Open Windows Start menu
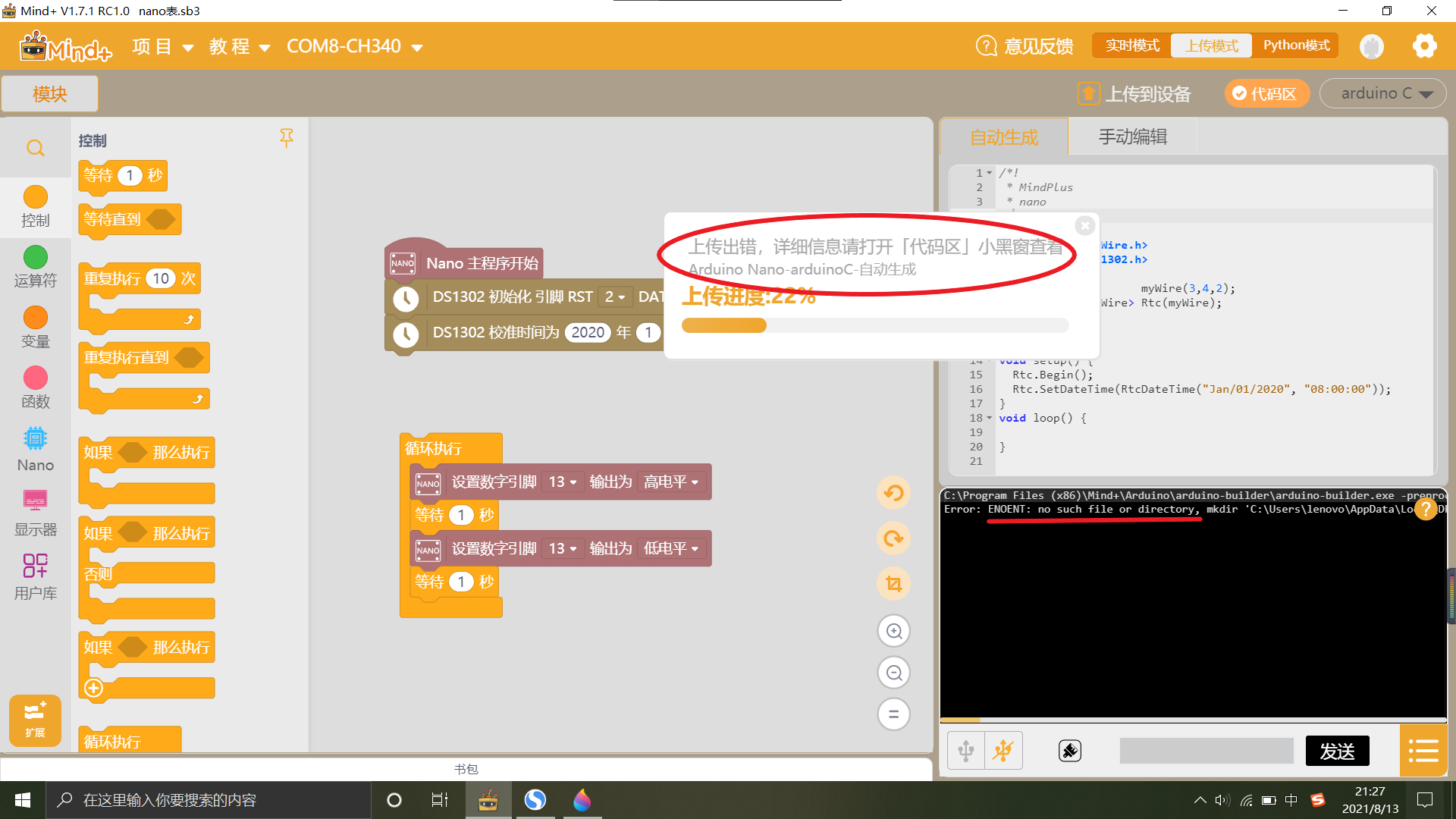This screenshot has width=1456, height=819. pyautogui.click(x=23, y=800)
